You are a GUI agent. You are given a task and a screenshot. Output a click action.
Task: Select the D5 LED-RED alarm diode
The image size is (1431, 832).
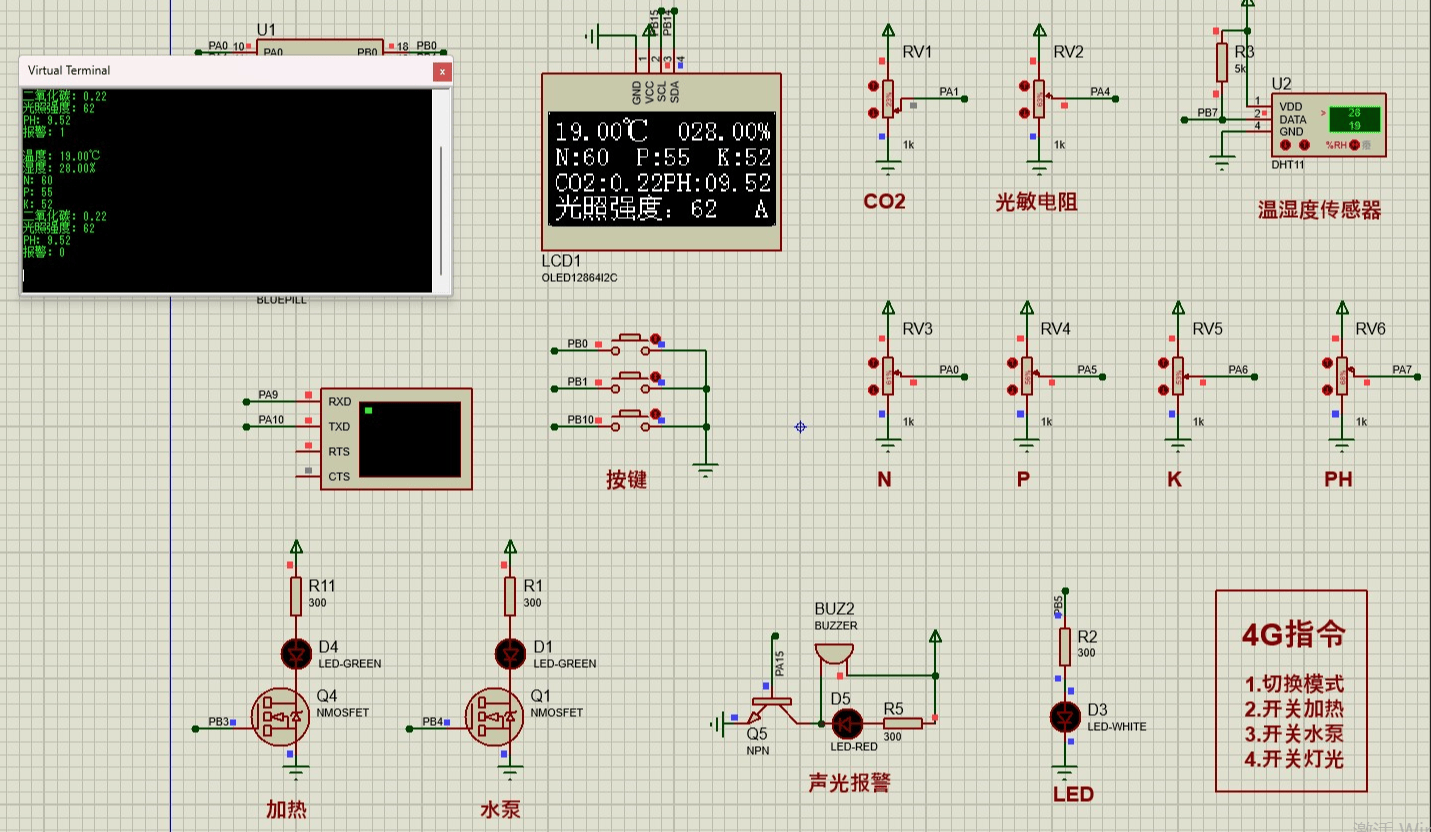click(x=846, y=723)
